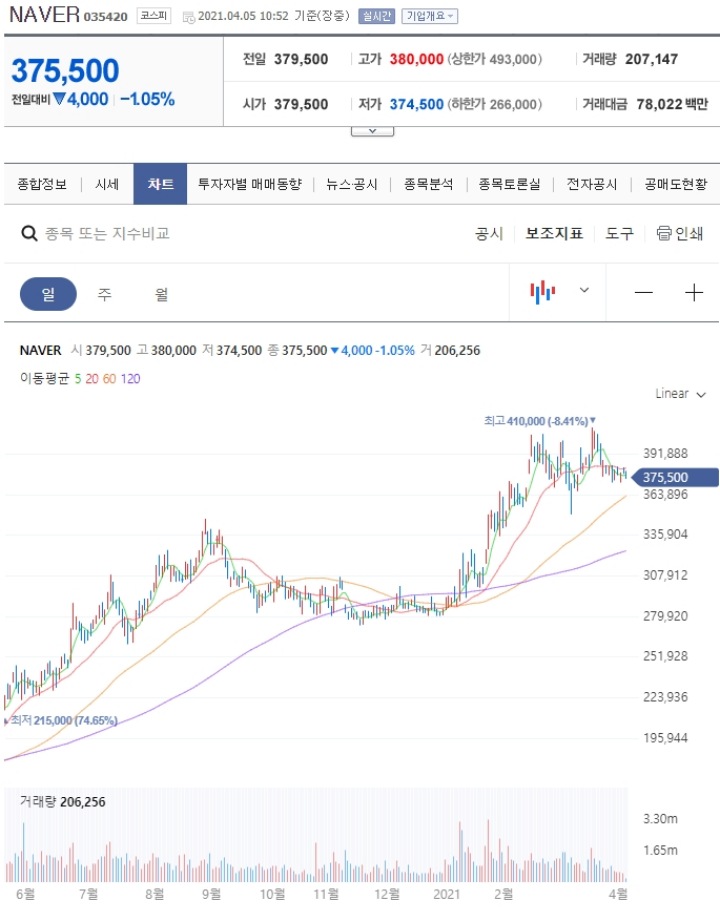Click the 최고 410,000 high marker
This screenshot has width=720, height=922.
pos(539,421)
